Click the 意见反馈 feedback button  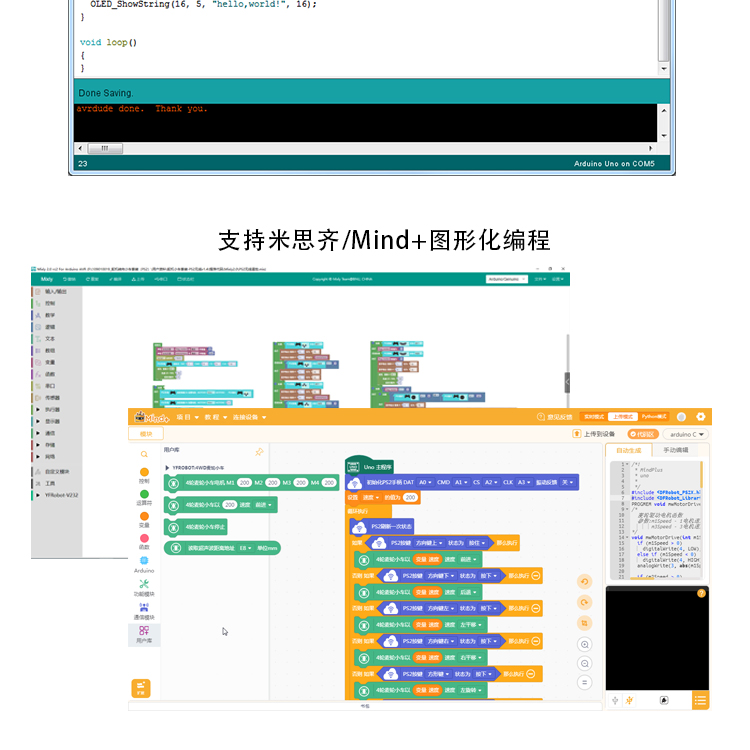click(555, 417)
